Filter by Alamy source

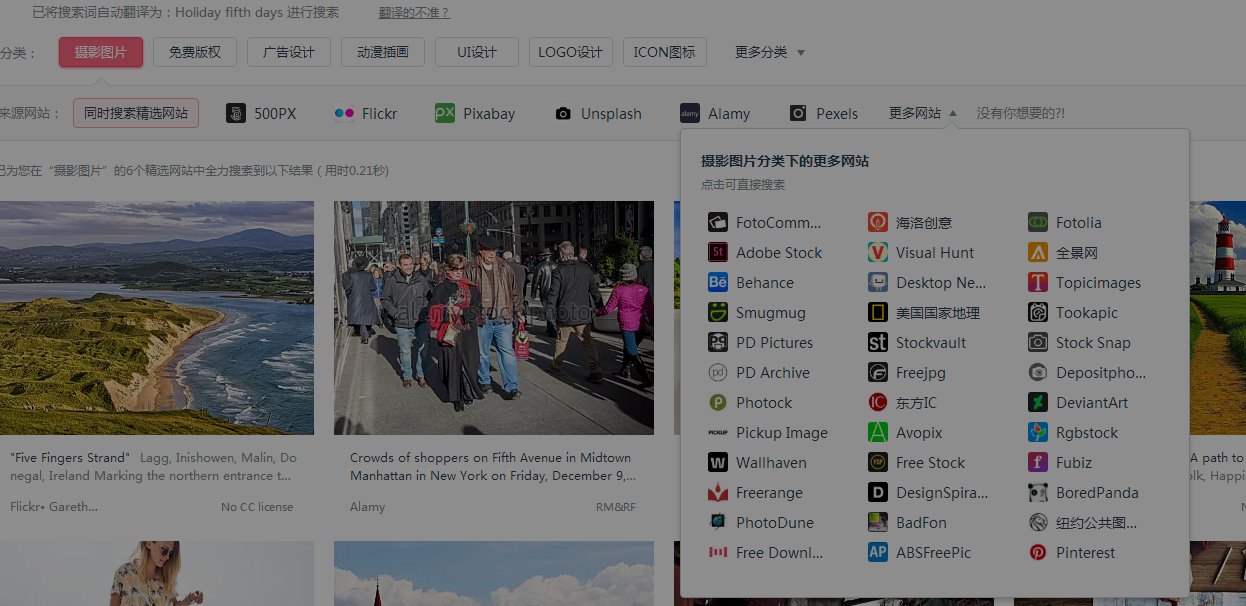[715, 113]
